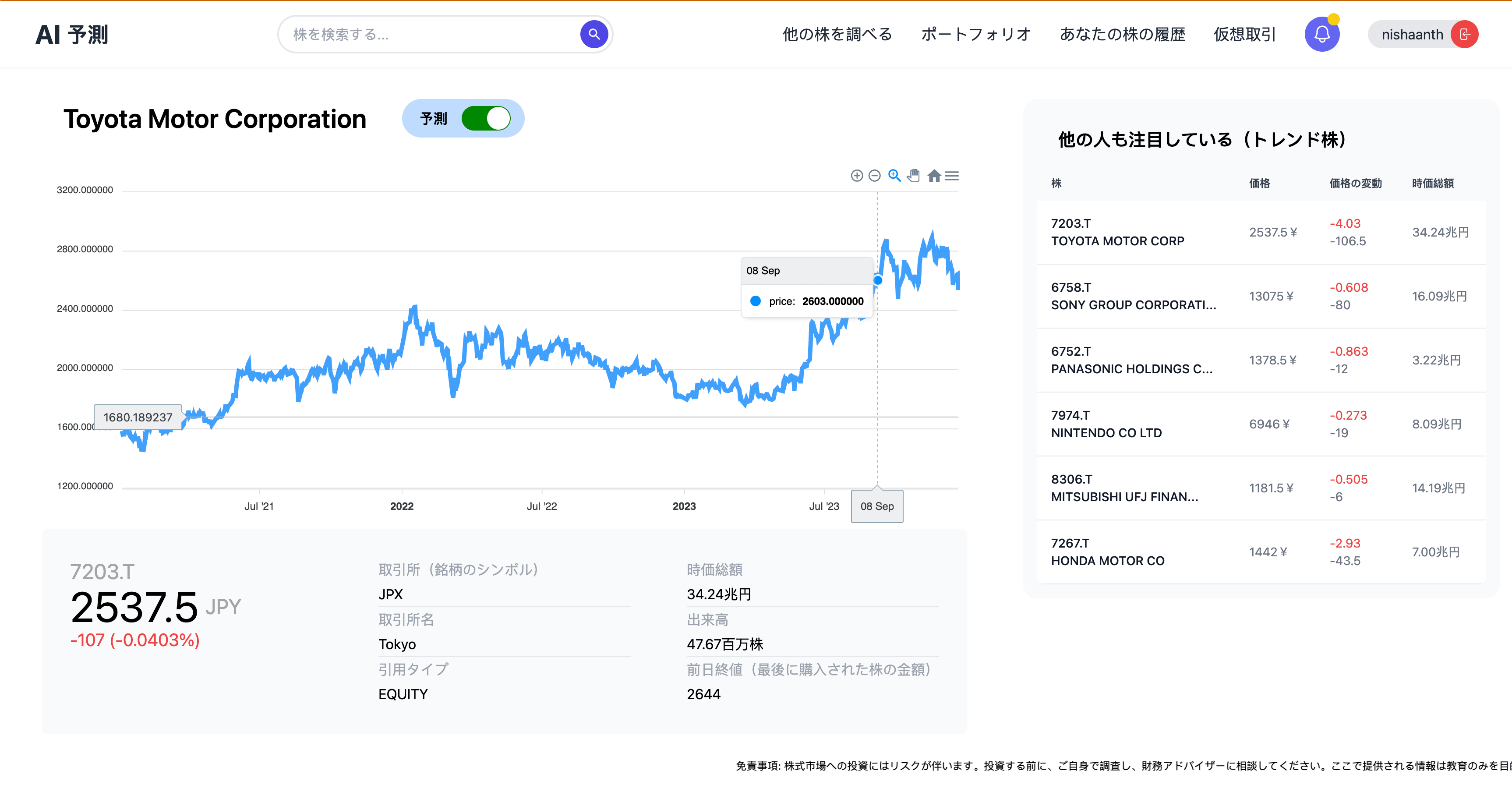The image size is (1512, 792).
Task: Click the chart zoom out icon
Action: pyautogui.click(x=874, y=176)
